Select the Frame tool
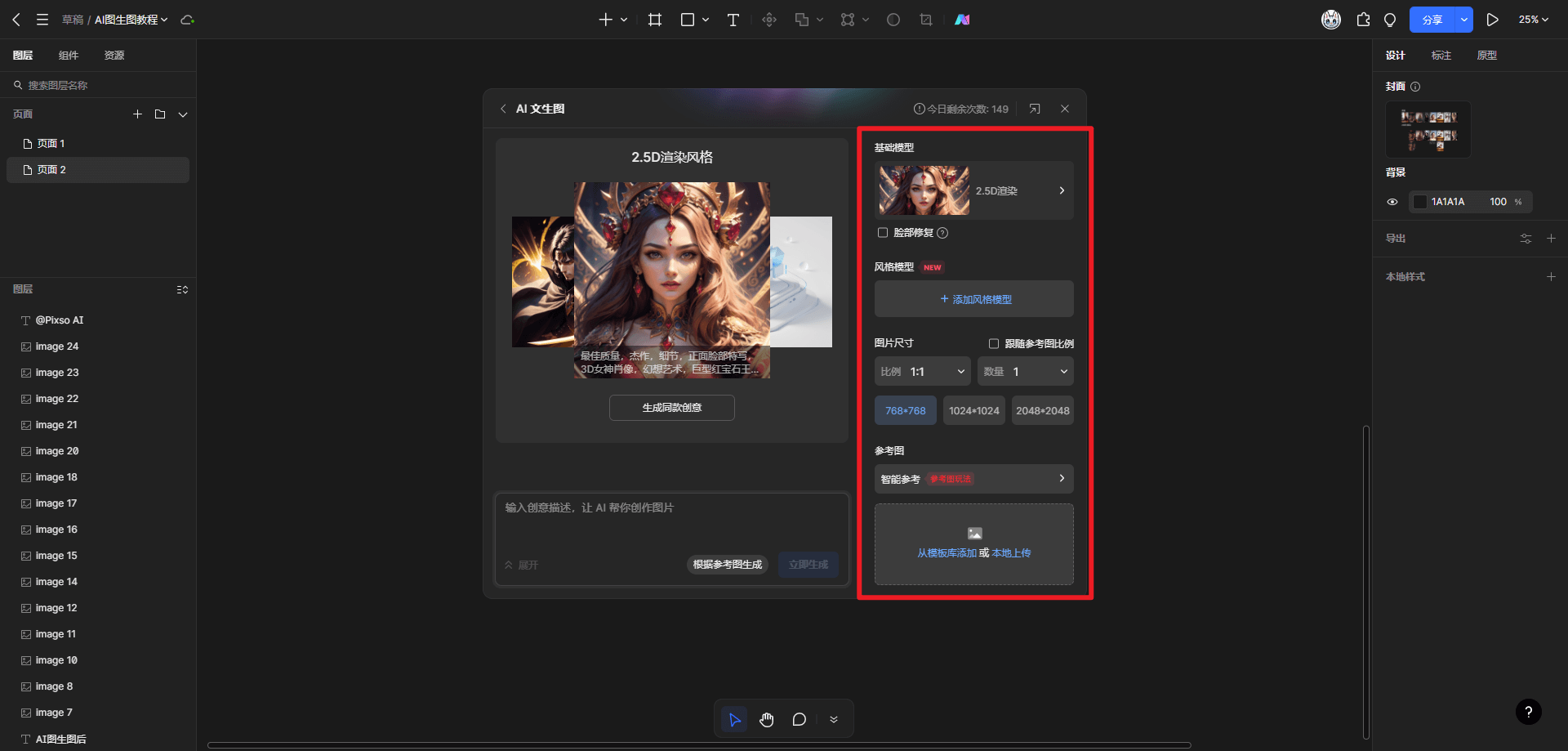 [x=655, y=20]
